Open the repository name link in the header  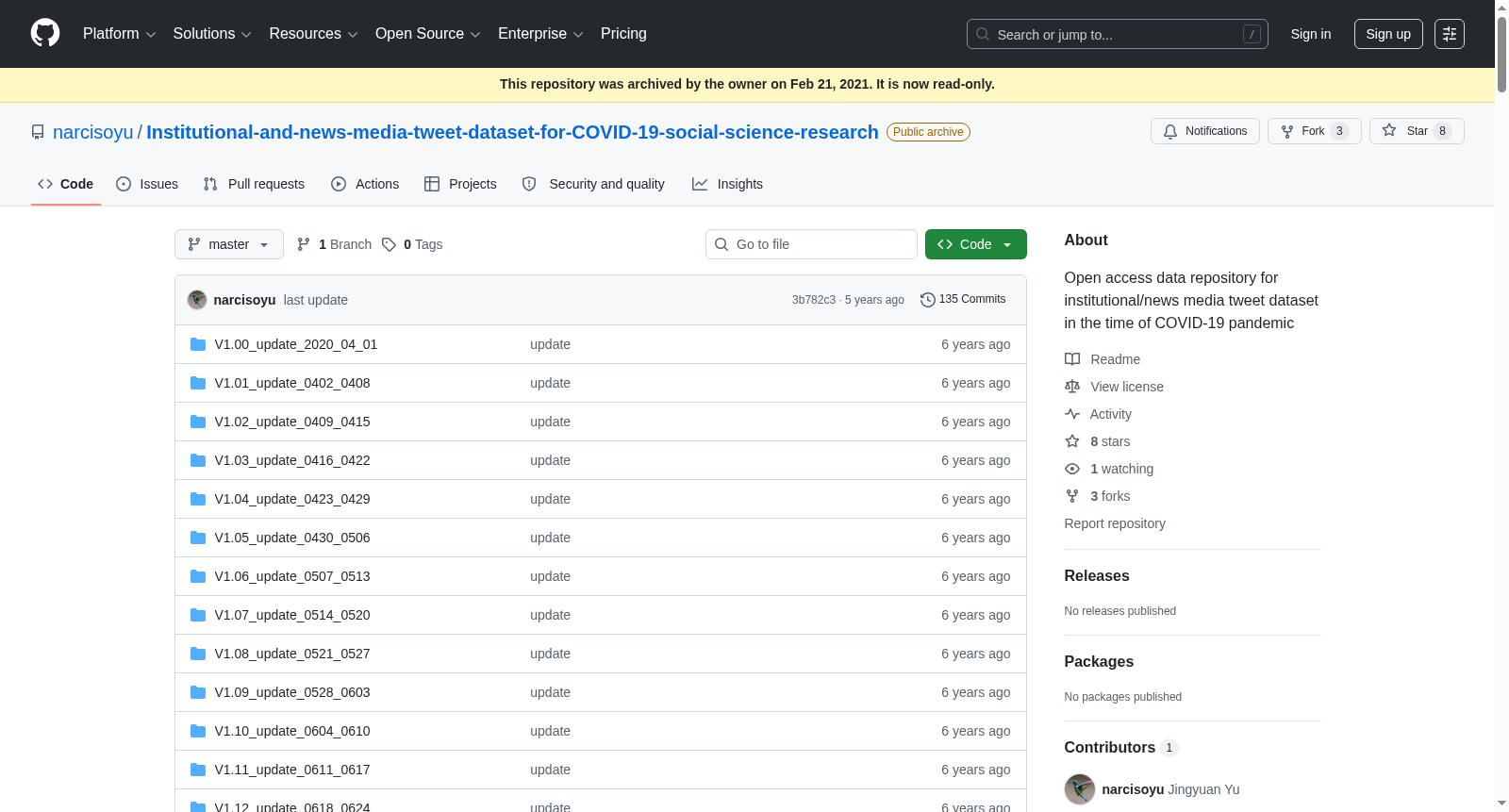point(512,132)
